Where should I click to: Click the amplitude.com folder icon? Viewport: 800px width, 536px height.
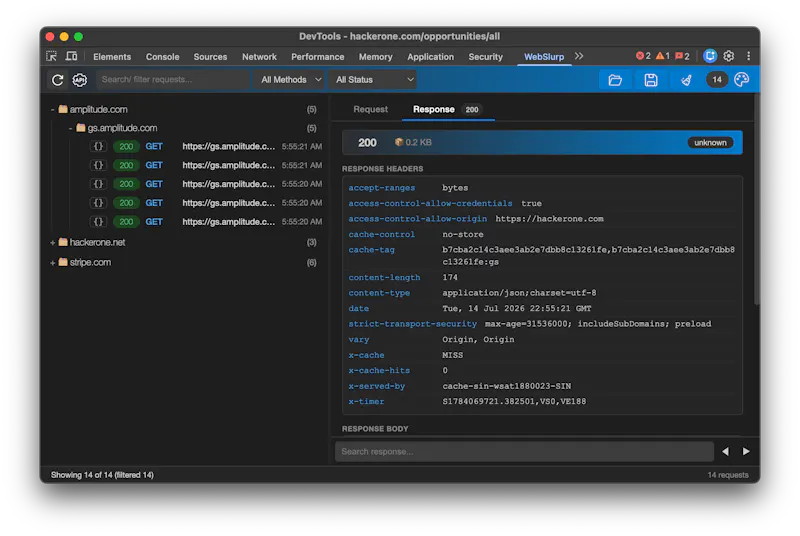(x=63, y=109)
